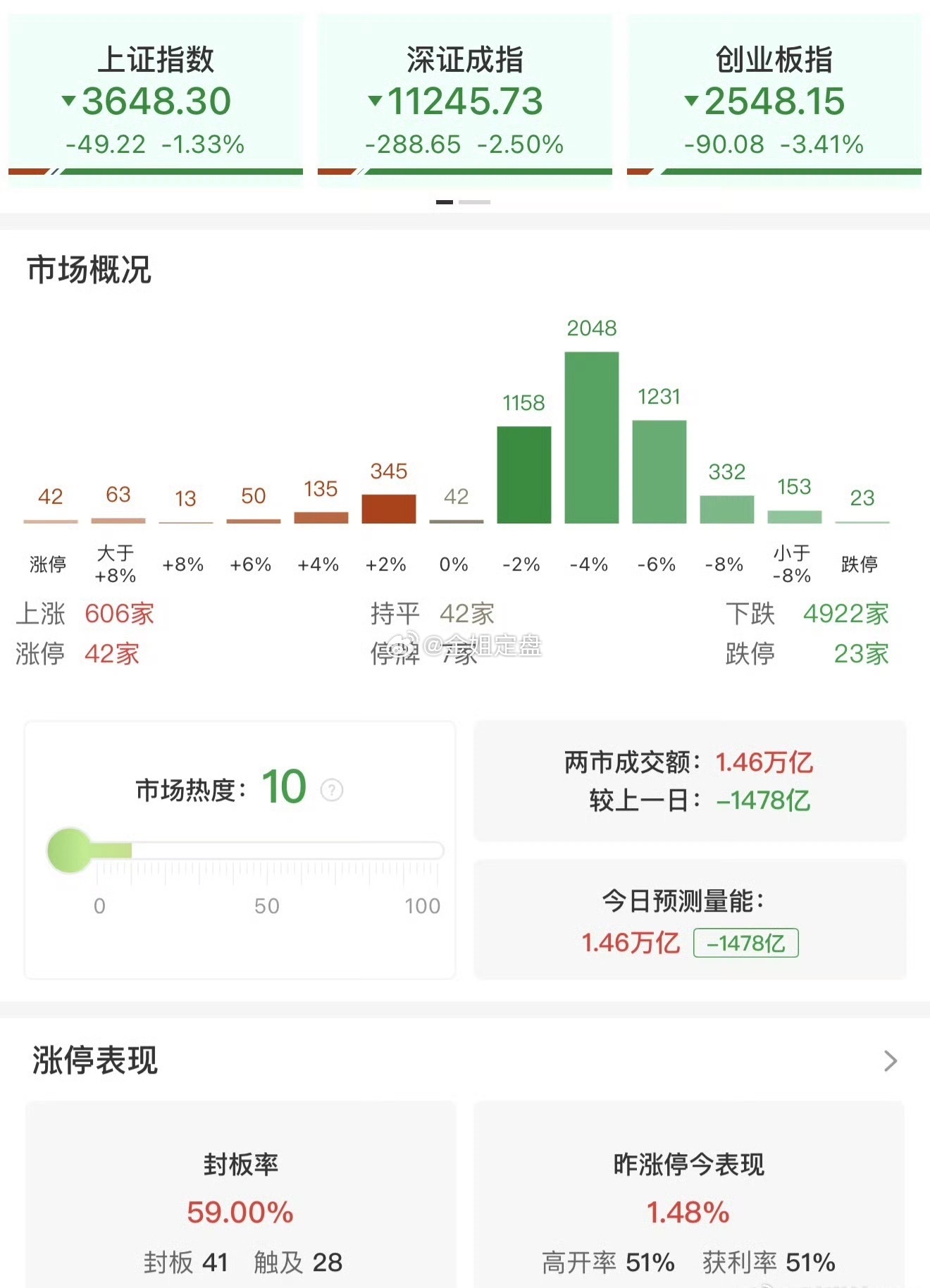Click 涨停 42家 summary count
Screen dimensions: 930x1288
(x=77, y=654)
